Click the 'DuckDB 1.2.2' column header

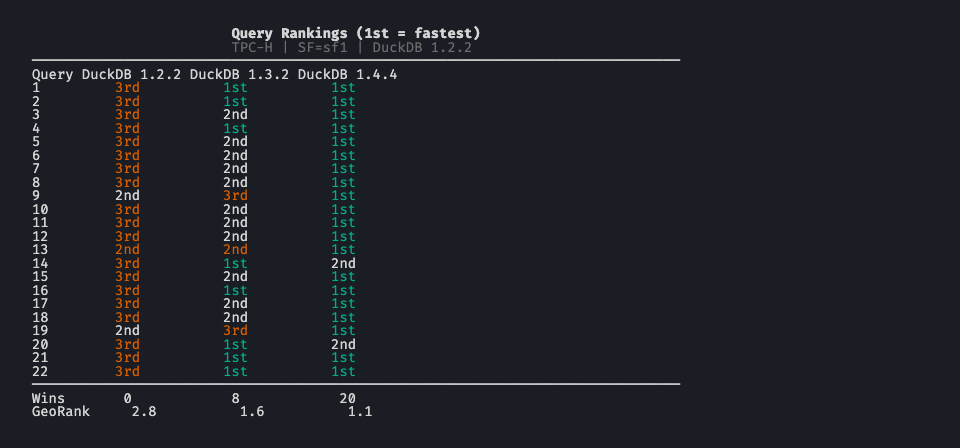[132, 75]
